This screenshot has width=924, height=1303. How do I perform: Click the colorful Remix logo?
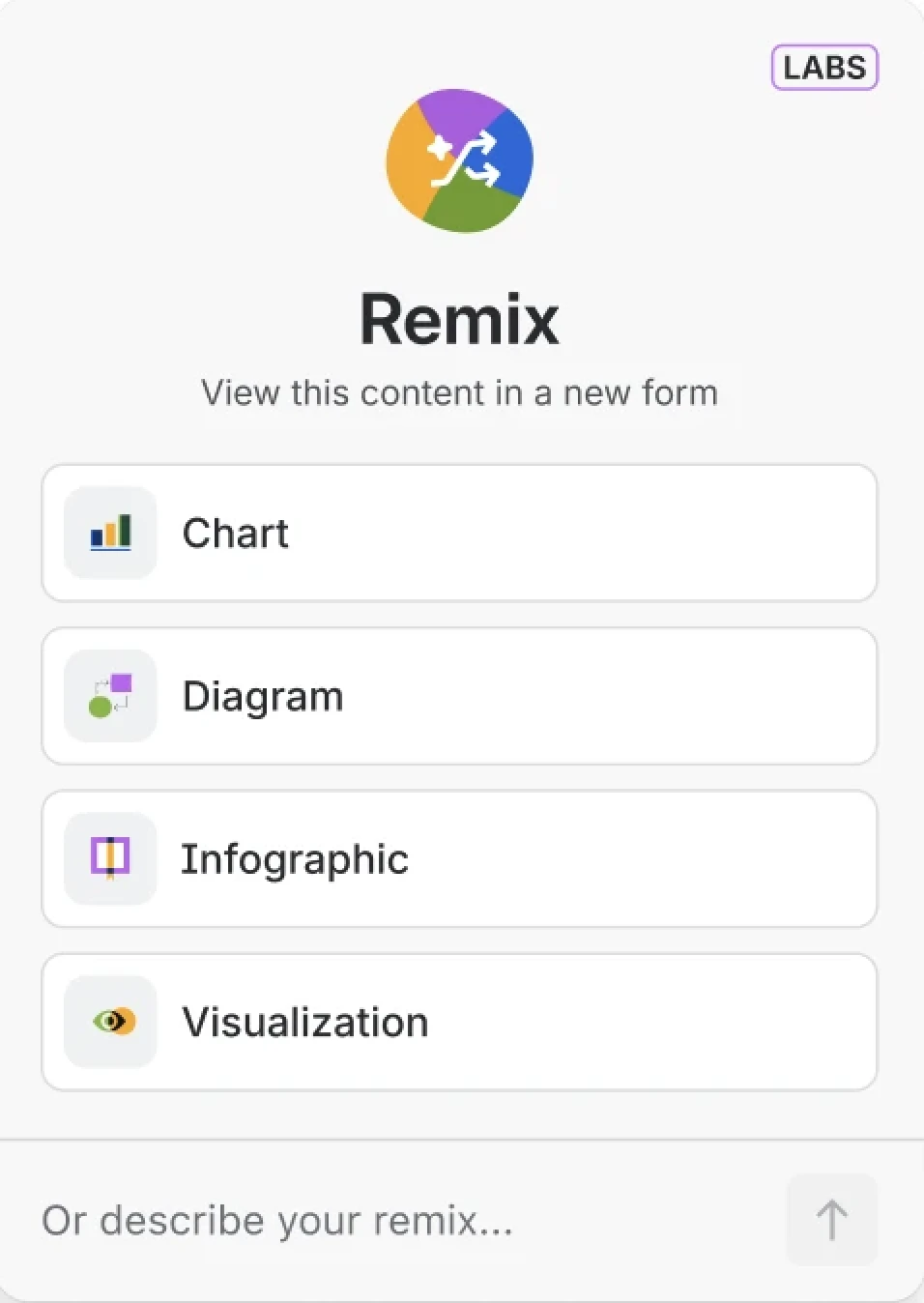coord(459,160)
